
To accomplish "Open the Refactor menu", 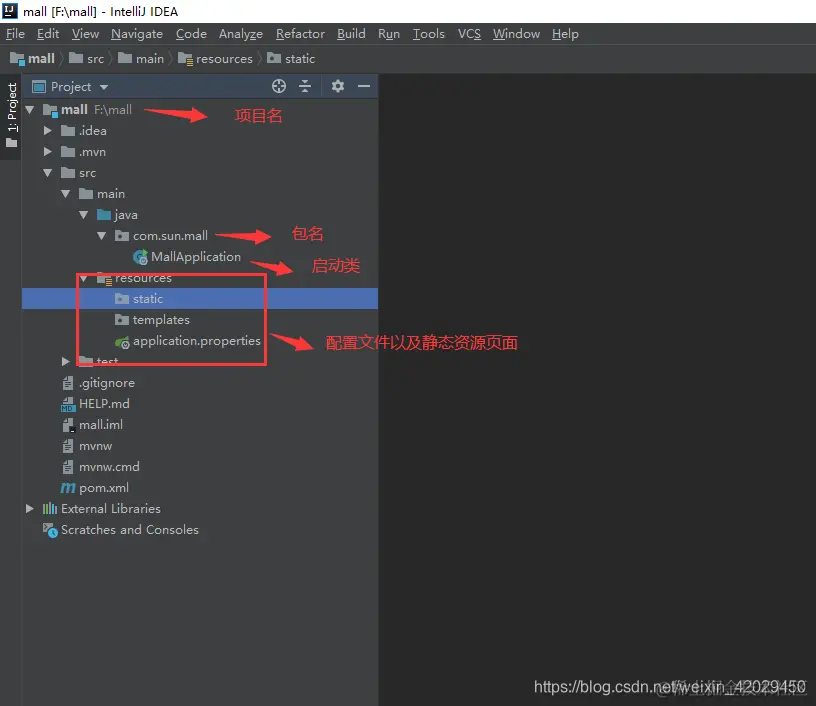I will pyautogui.click(x=300, y=34).
